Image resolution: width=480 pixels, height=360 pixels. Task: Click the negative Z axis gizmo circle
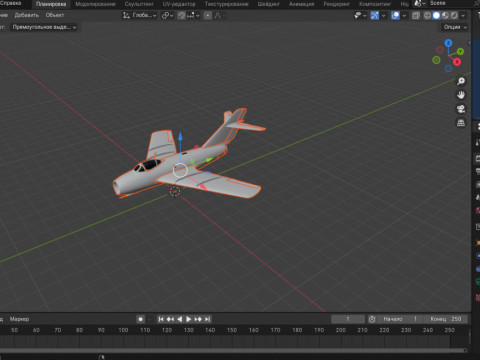448,68
